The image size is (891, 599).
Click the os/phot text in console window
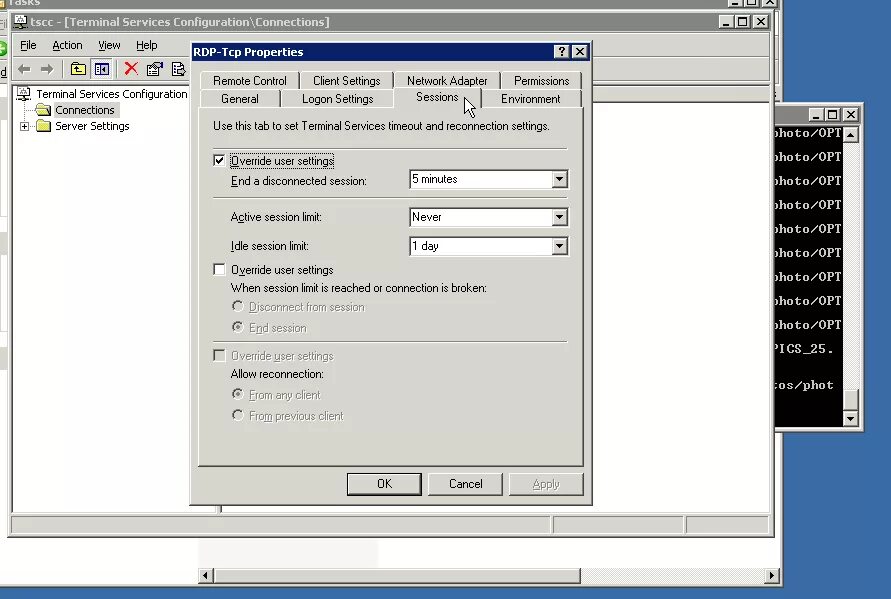(x=804, y=385)
